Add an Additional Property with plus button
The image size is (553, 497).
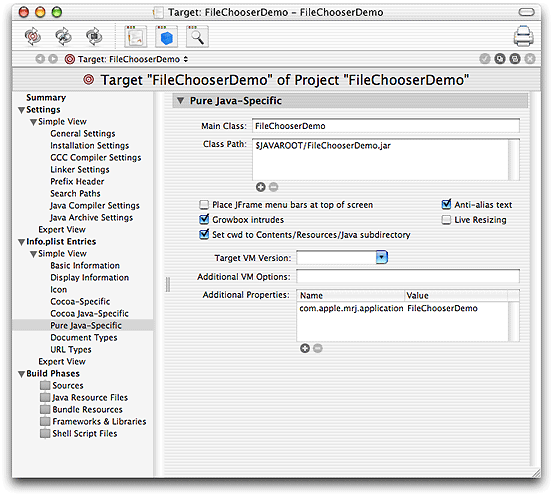[x=305, y=348]
